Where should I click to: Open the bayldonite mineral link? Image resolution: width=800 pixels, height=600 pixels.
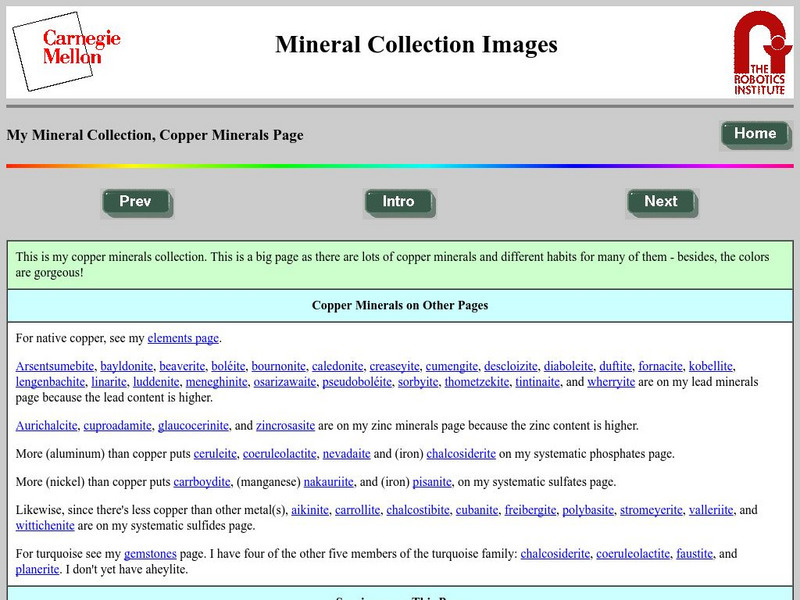(127, 366)
